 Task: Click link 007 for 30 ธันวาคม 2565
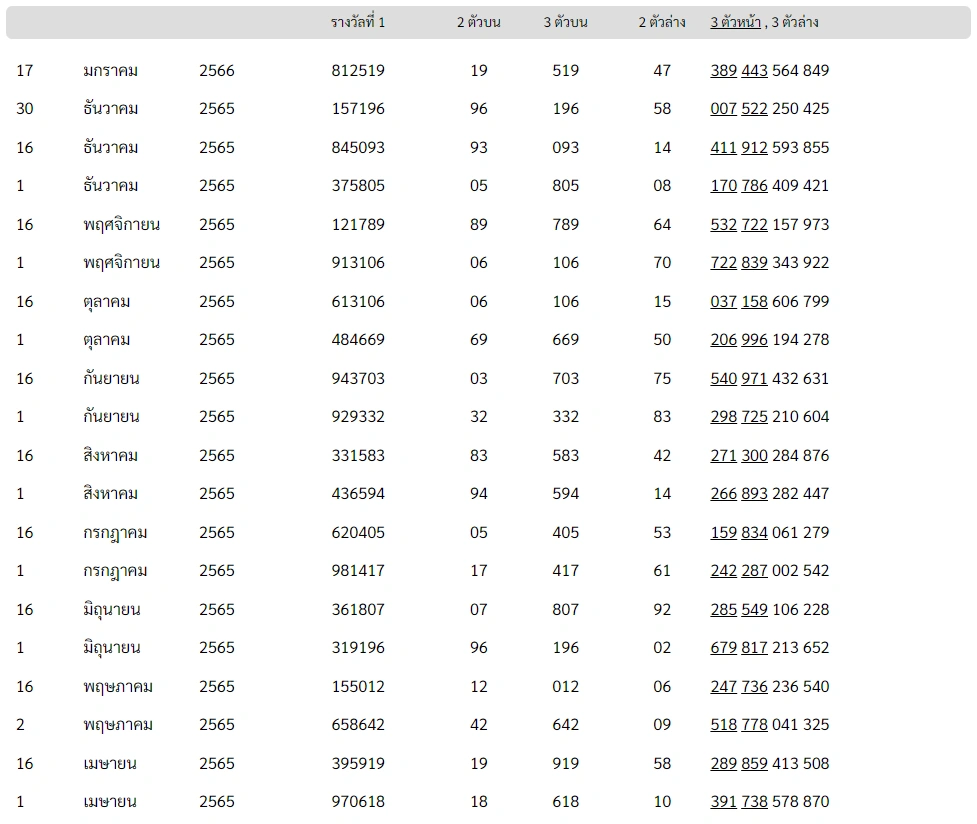pos(723,108)
